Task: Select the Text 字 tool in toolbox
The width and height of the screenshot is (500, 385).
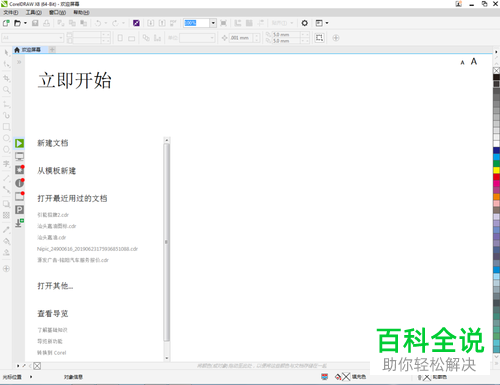Action: pos(6,164)
